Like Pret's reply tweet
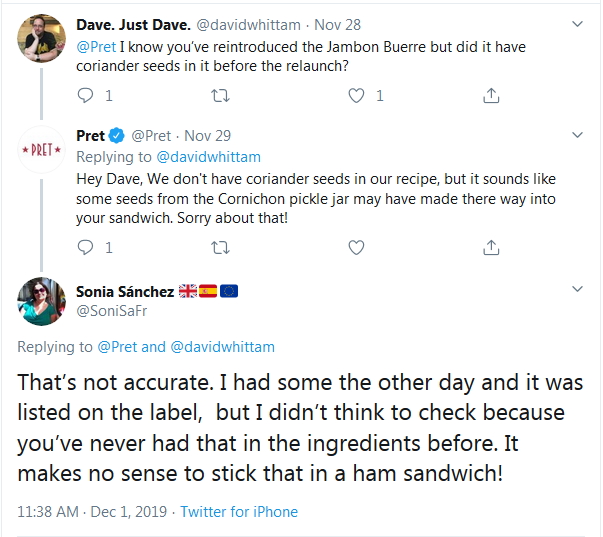 [356, 247]
